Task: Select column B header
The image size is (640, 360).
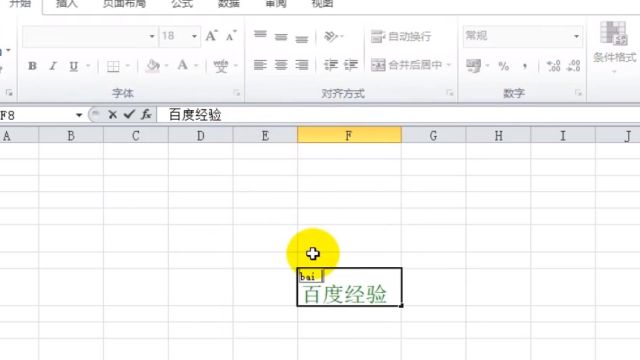Action: pyautogui.click(x=71, y=135)
